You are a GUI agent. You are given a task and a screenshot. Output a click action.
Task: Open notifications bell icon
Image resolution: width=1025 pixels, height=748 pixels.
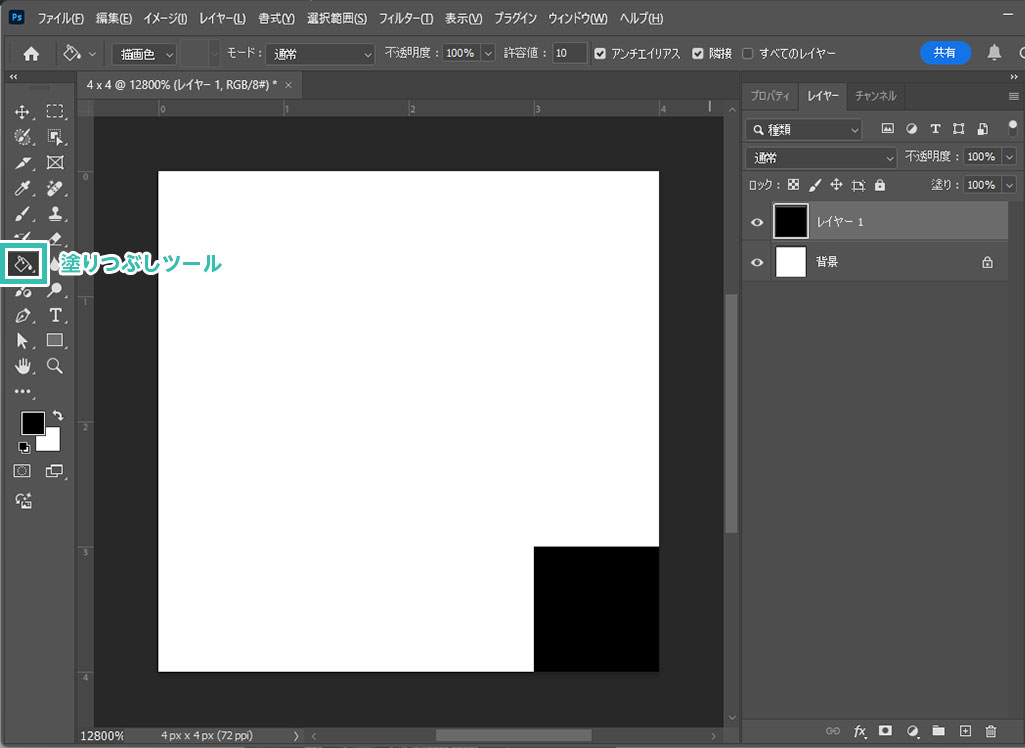994,53
